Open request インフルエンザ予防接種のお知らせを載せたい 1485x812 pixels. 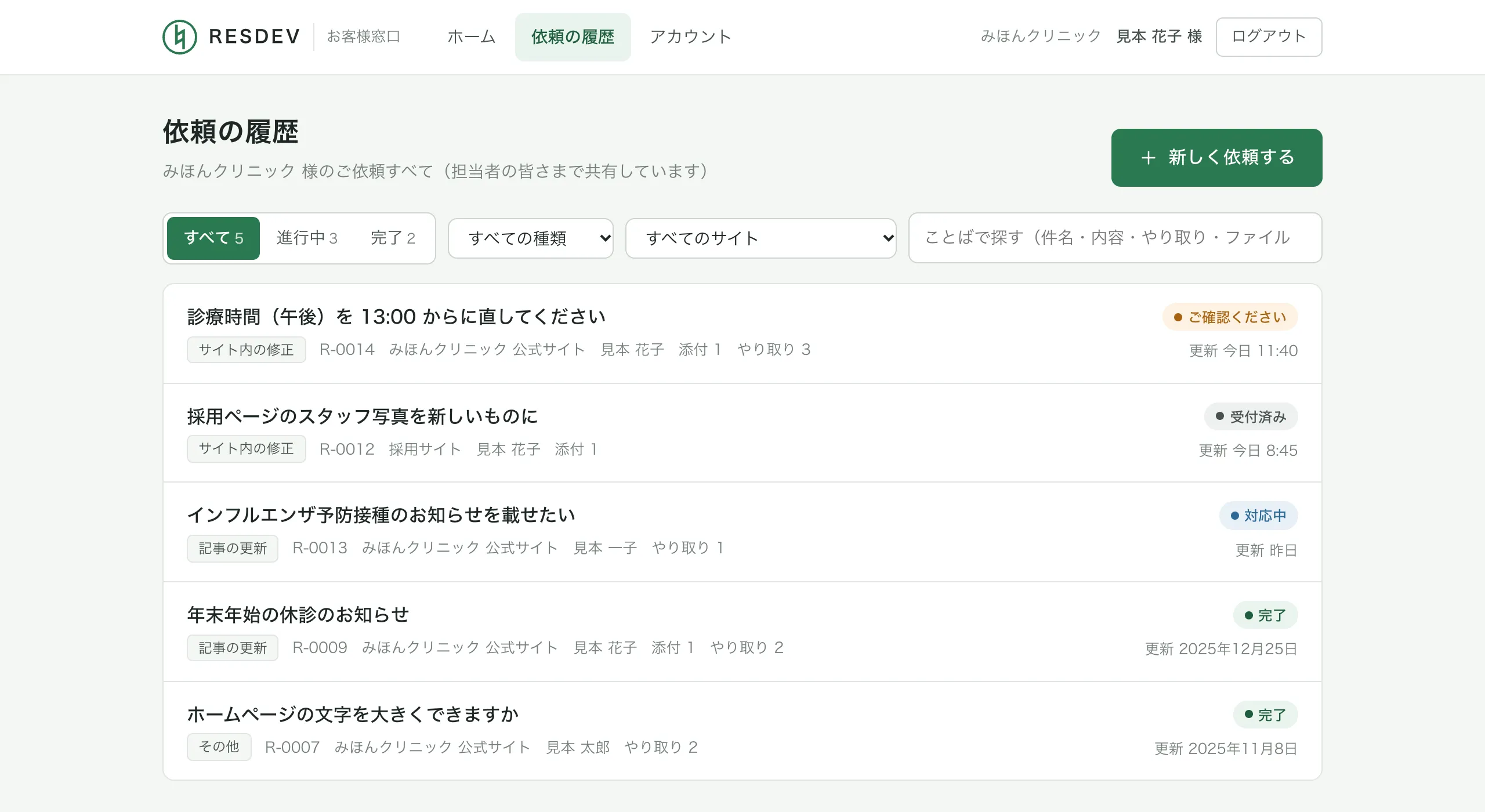click(742, 532)
